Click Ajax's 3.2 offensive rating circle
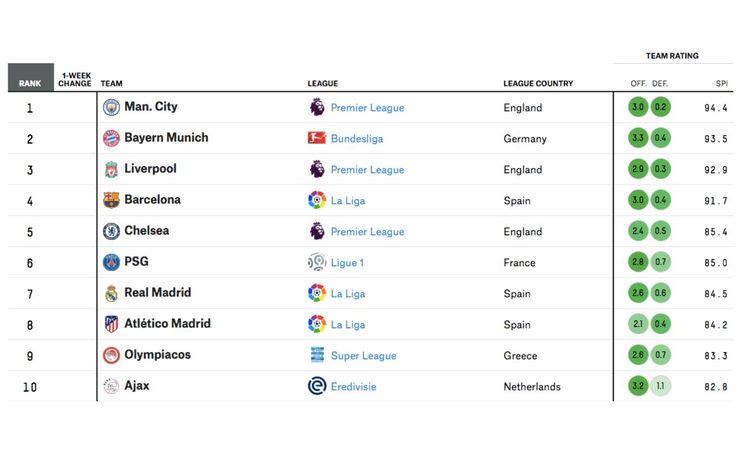The height and width of the screenshot is (462, 738). pos(638,386)
